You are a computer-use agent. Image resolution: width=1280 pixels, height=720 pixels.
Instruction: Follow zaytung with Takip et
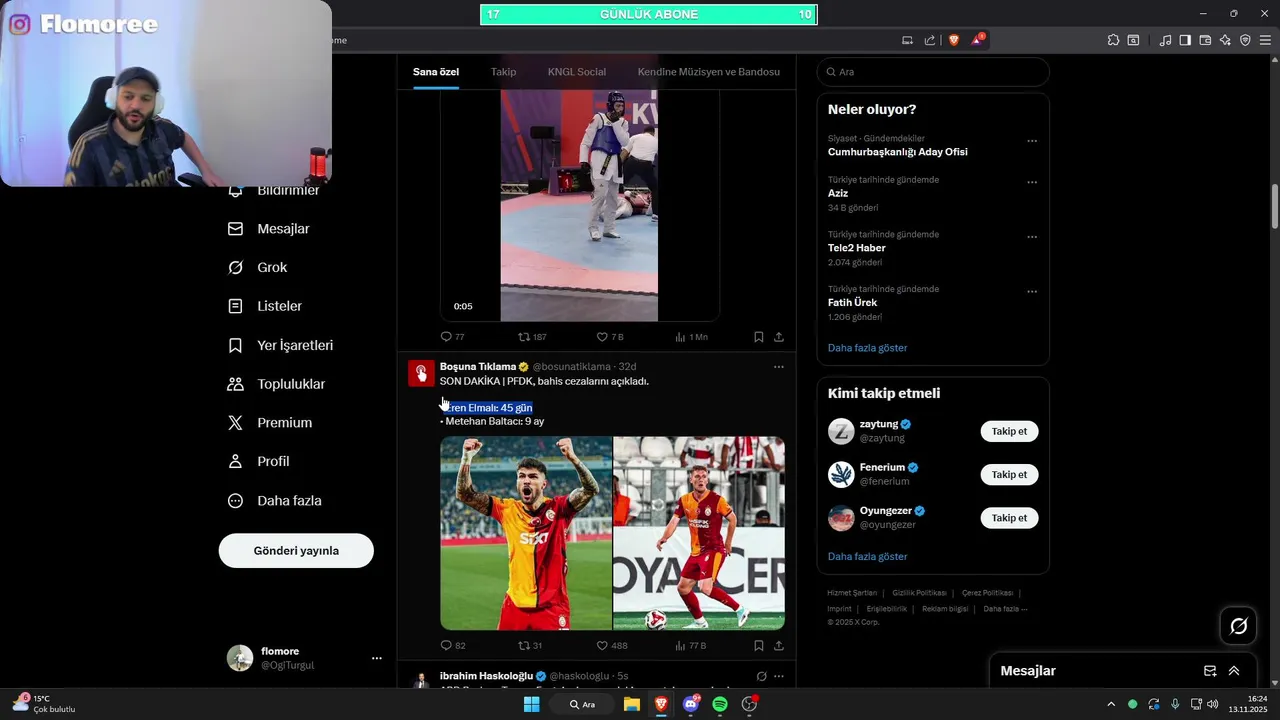1009,431
